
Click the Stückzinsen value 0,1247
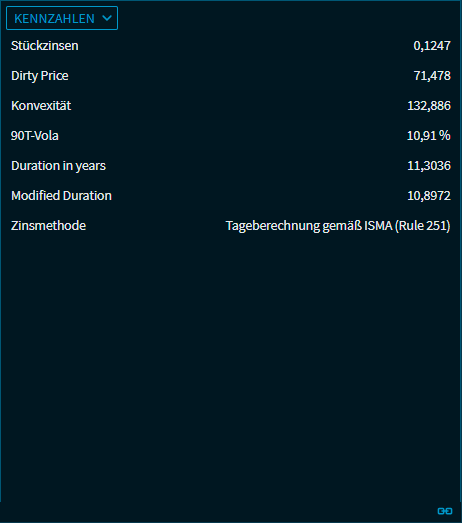coord(432,46)
